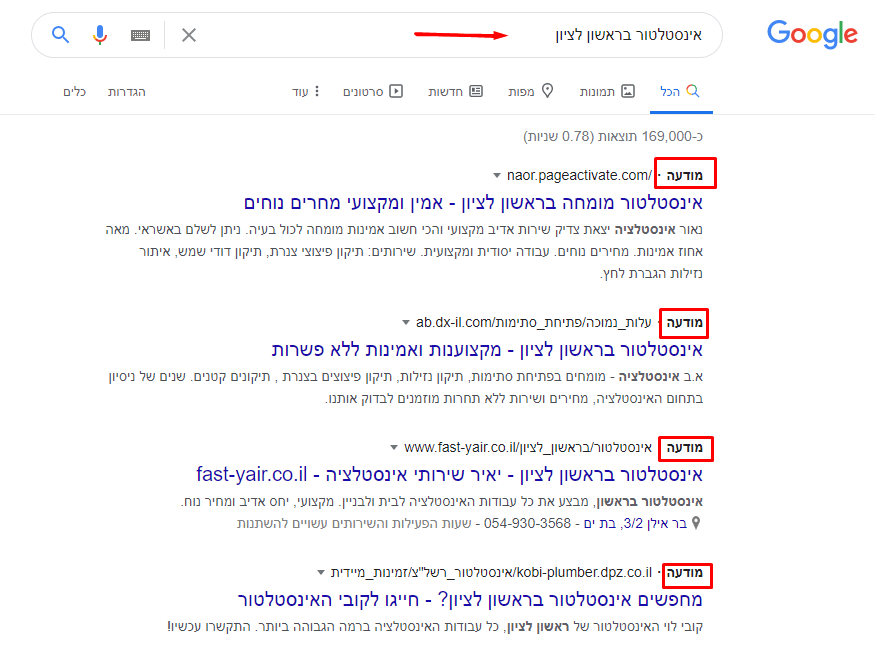
Task: Expand arrow next to kobi-plumber.dpz.co.il URL
Action: pos(320,572)
